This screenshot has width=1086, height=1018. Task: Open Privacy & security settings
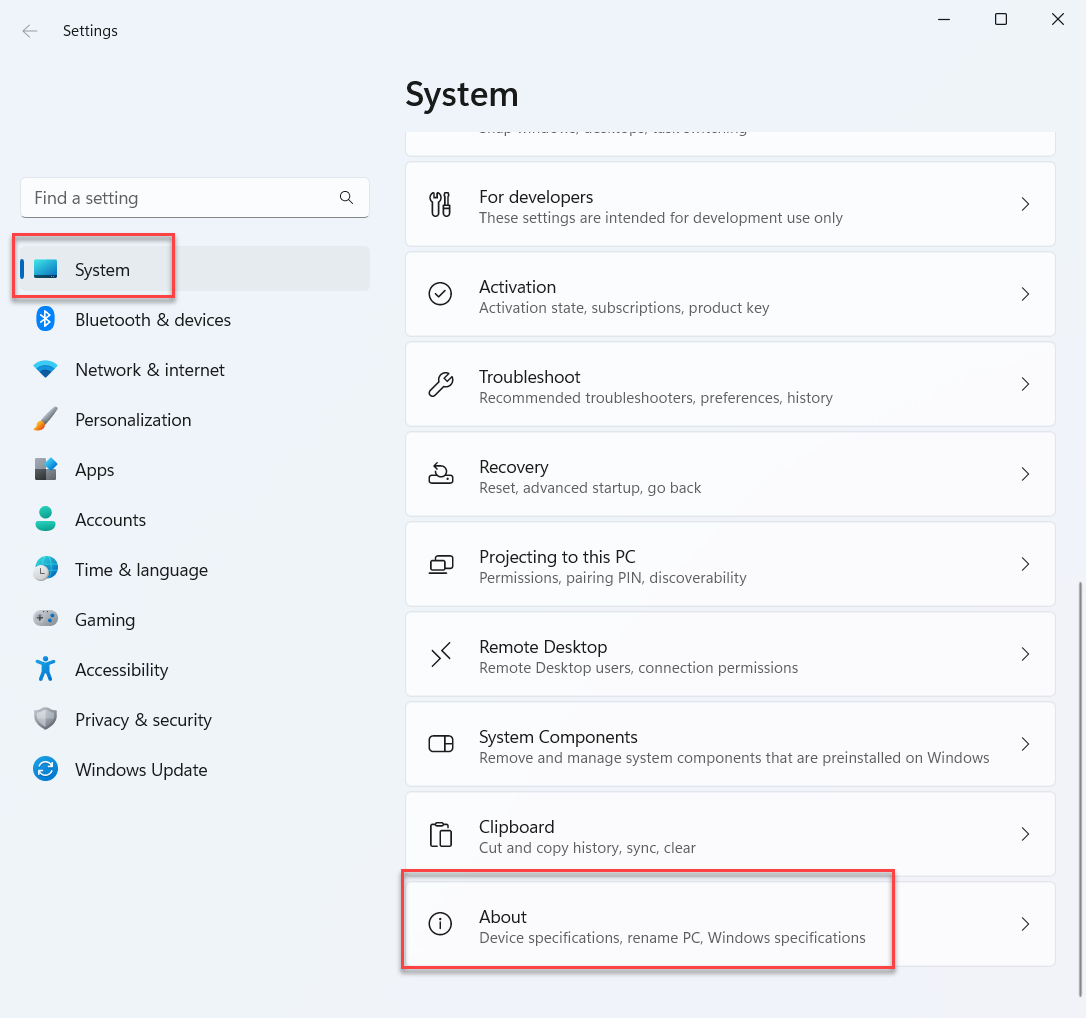click(x=195, y=719)
